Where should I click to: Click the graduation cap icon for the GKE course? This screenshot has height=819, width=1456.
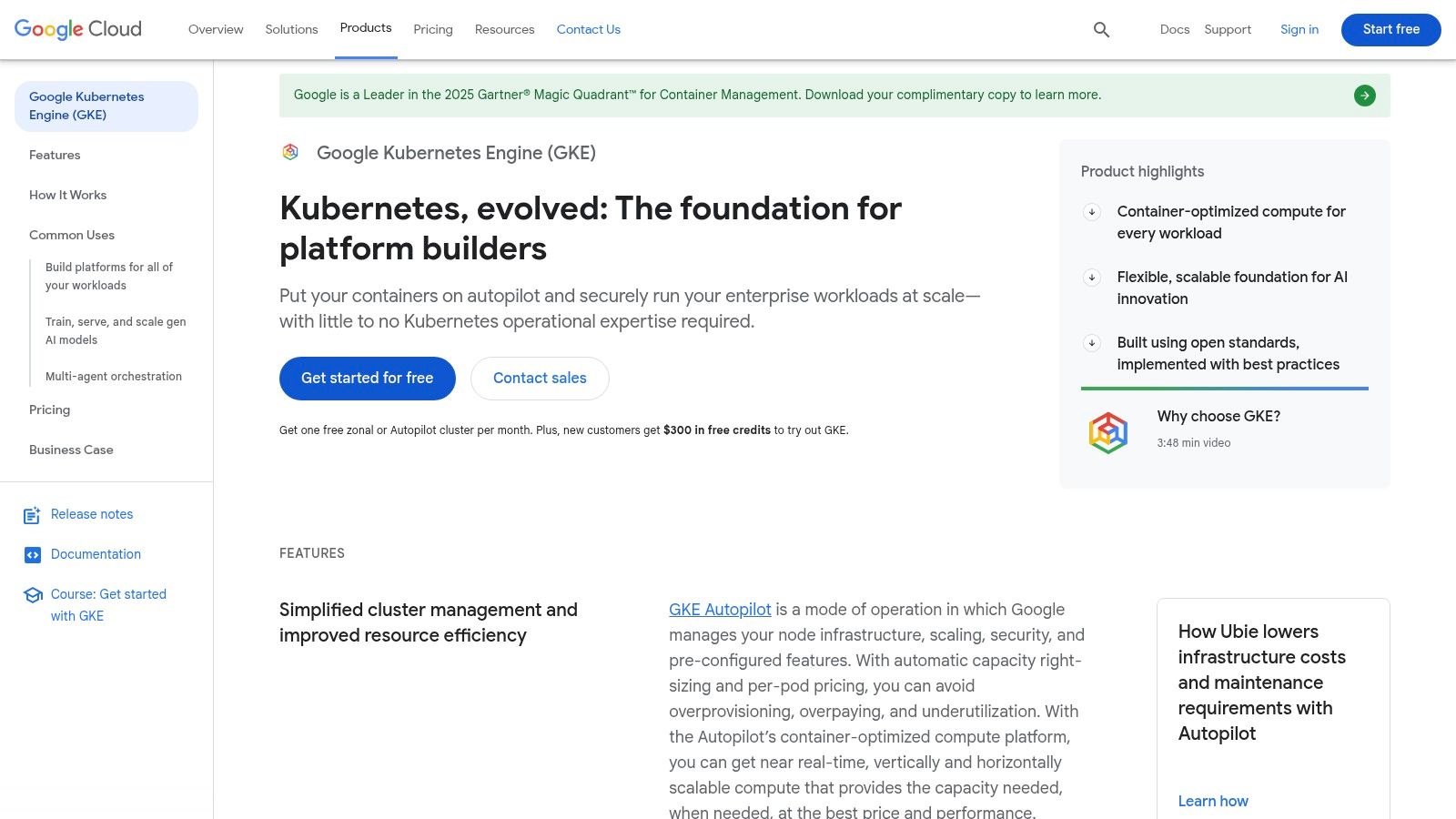pos(32,595)
